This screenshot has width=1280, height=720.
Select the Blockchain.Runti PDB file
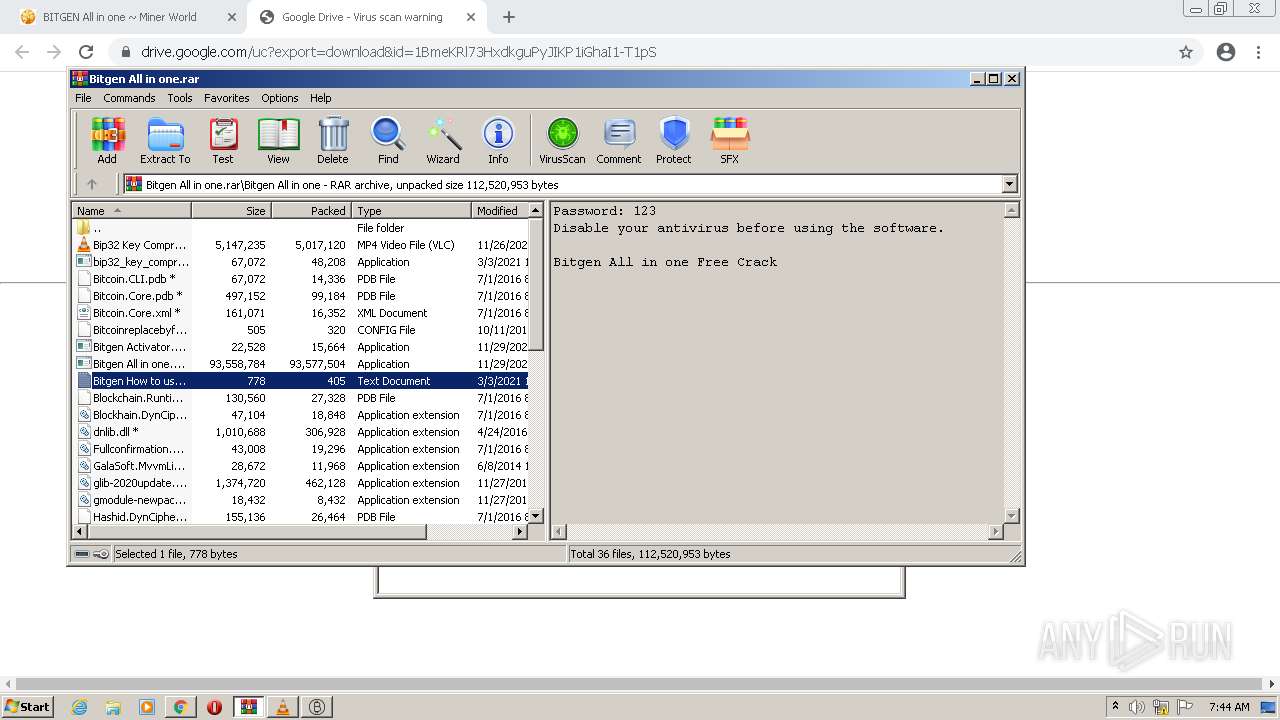[x=300, y=398]
